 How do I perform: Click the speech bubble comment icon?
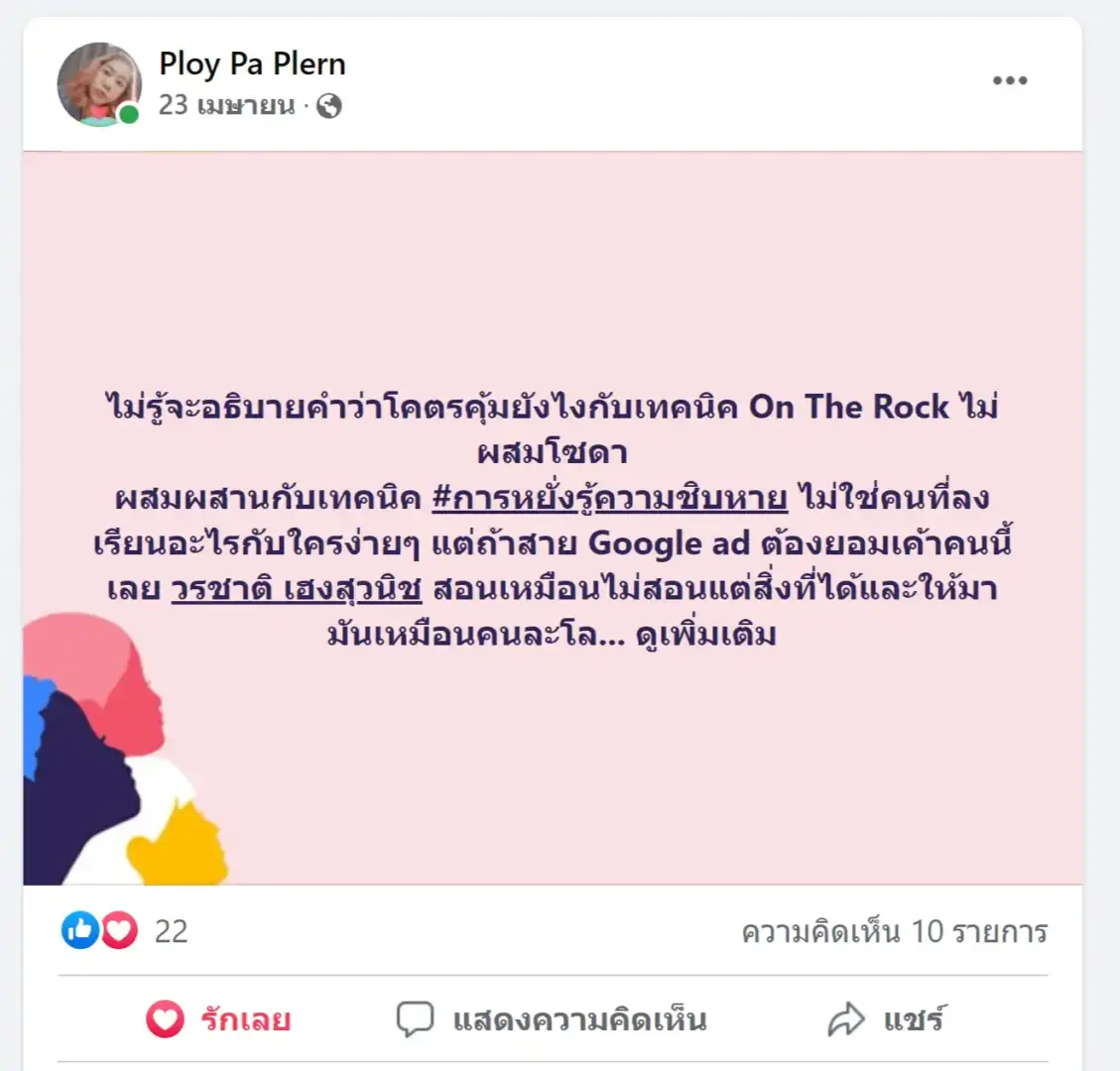pos(415,1019)
